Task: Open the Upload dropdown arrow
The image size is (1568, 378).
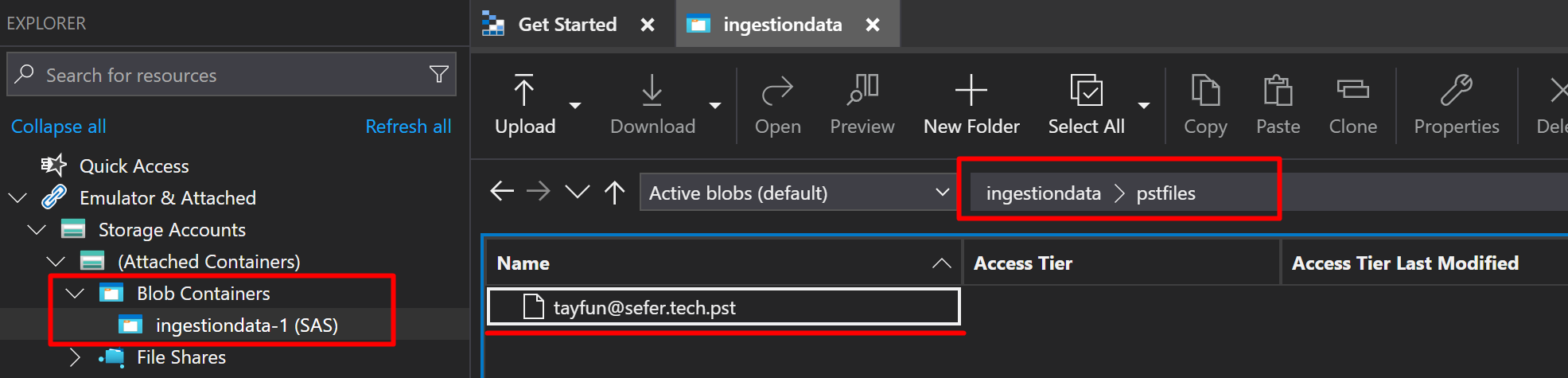Action: pyautogui.click(x=575, y=105)
